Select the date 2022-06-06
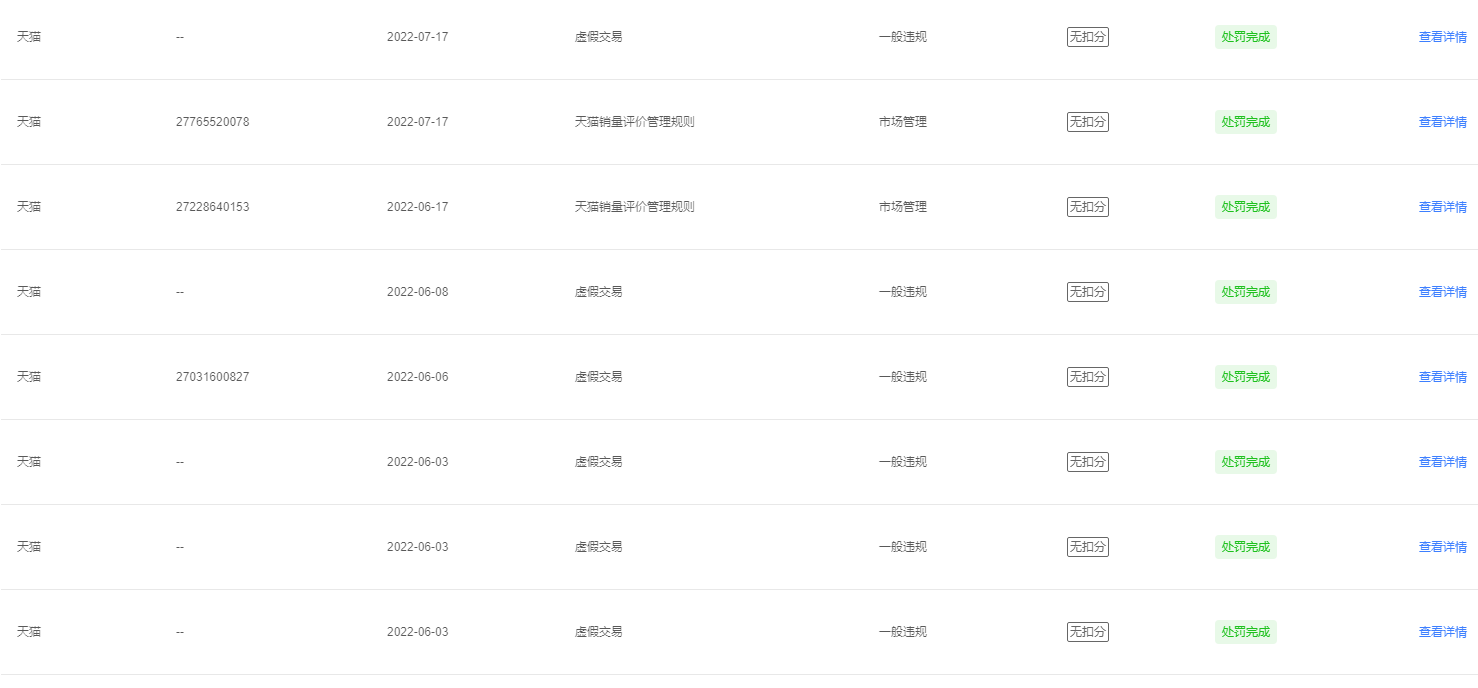 [417, 377]
